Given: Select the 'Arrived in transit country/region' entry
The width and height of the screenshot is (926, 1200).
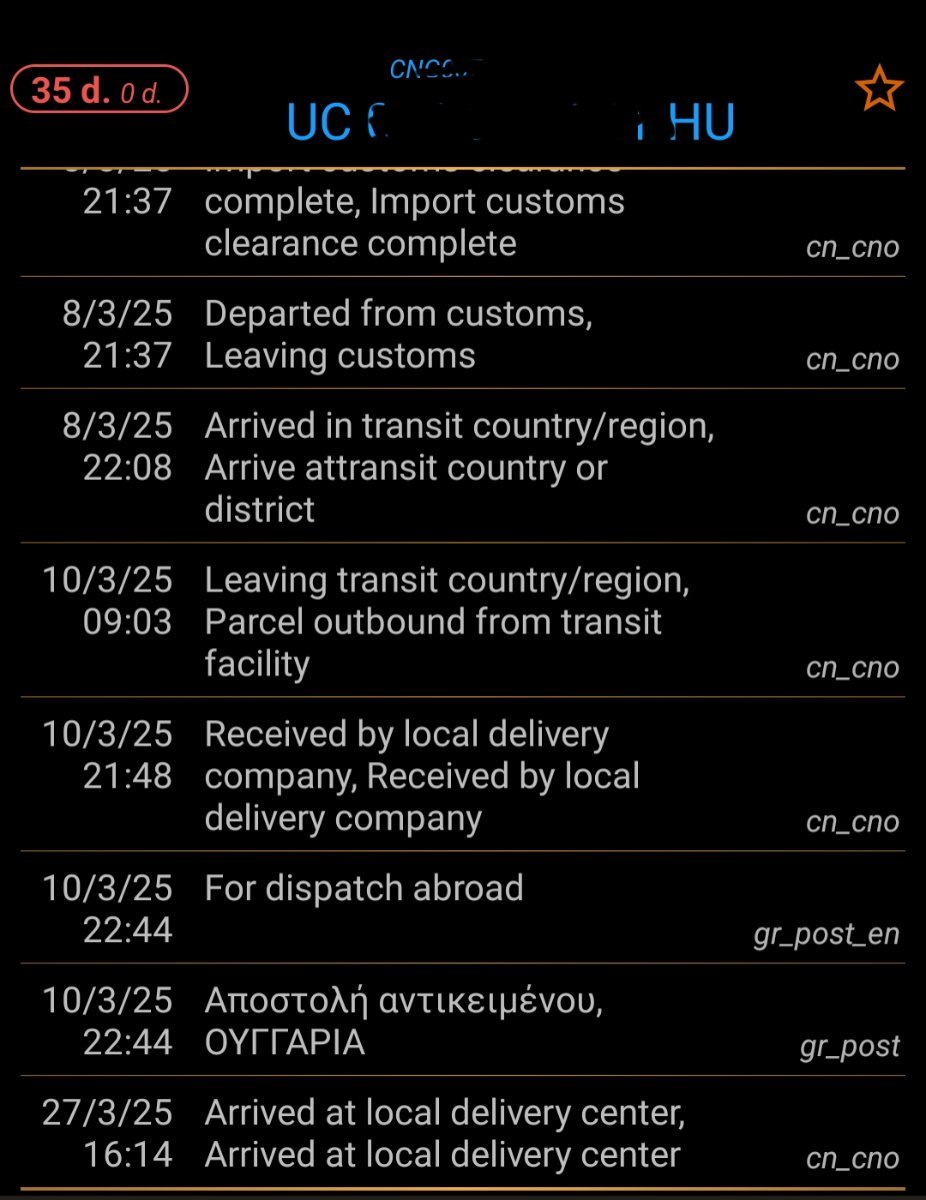Looking at the screenshot, I should [x=462, y=467].
